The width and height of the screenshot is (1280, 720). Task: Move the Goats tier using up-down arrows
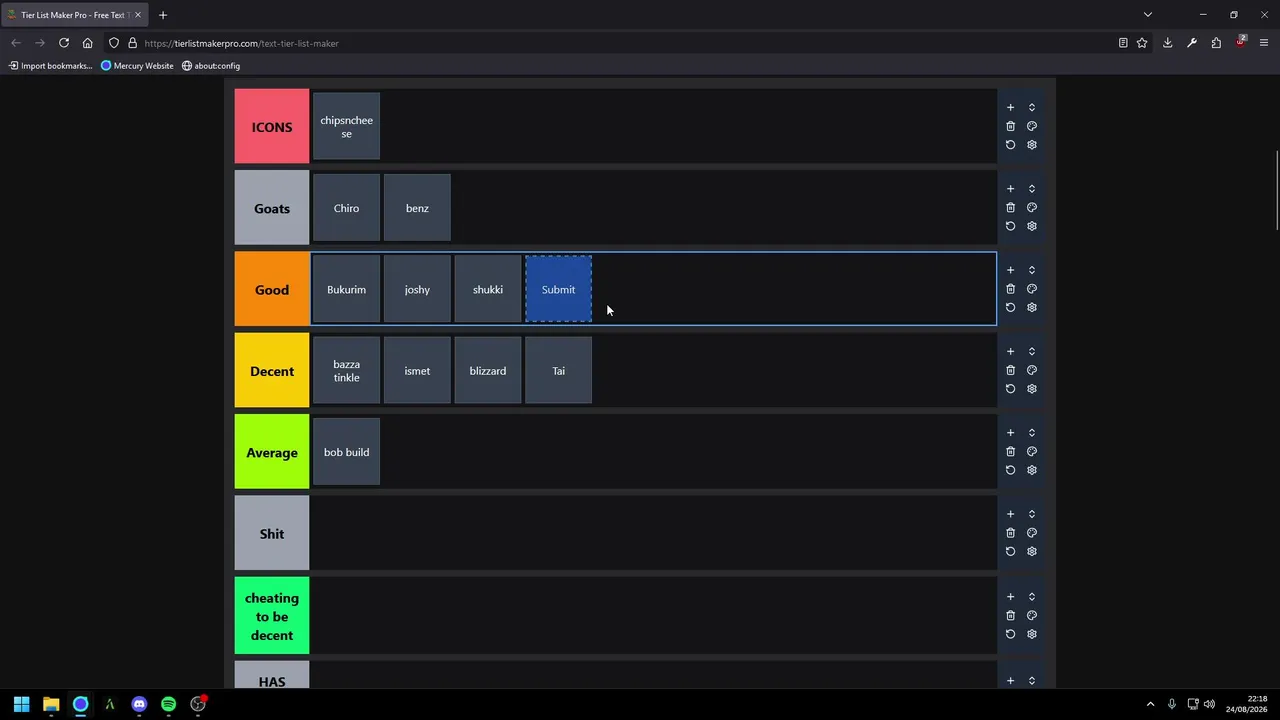tap(1032, 189)
